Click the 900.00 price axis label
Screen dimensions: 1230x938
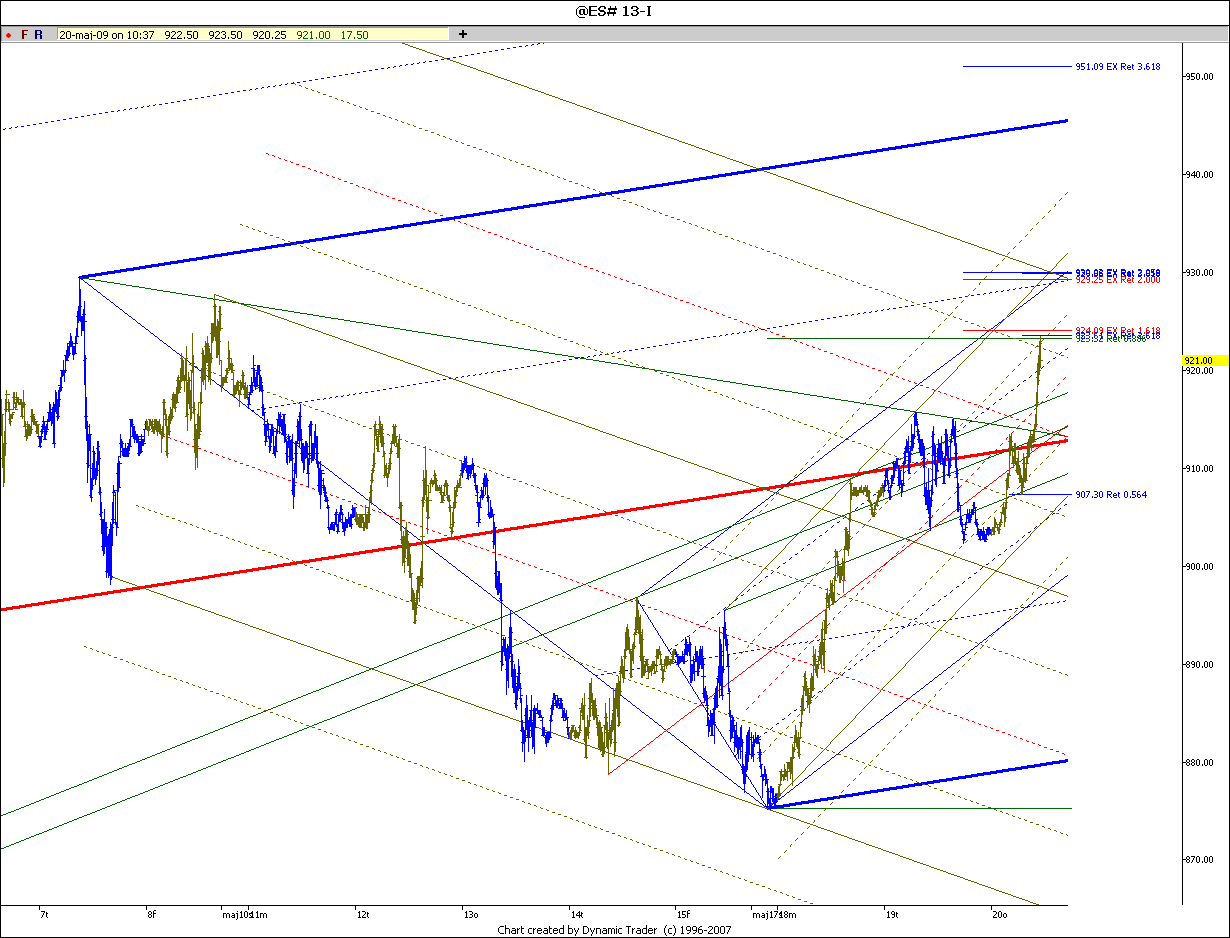[1199, 566]
